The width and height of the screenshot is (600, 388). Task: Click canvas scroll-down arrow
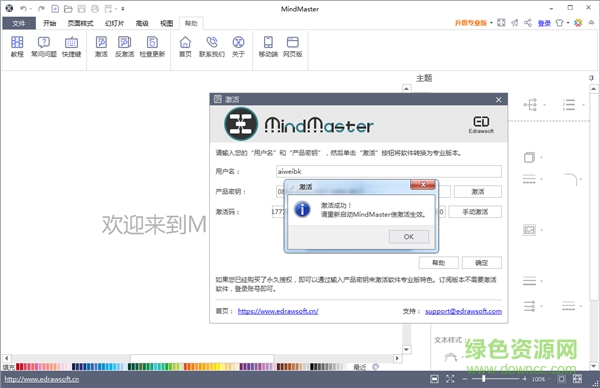click(406, 349)
